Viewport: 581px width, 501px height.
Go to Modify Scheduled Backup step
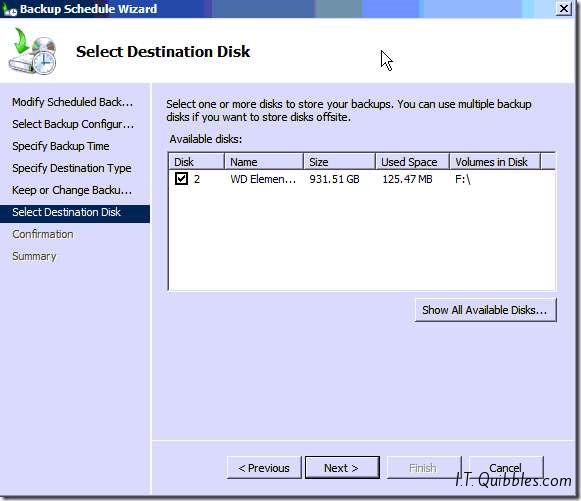(x=72, y=102)
